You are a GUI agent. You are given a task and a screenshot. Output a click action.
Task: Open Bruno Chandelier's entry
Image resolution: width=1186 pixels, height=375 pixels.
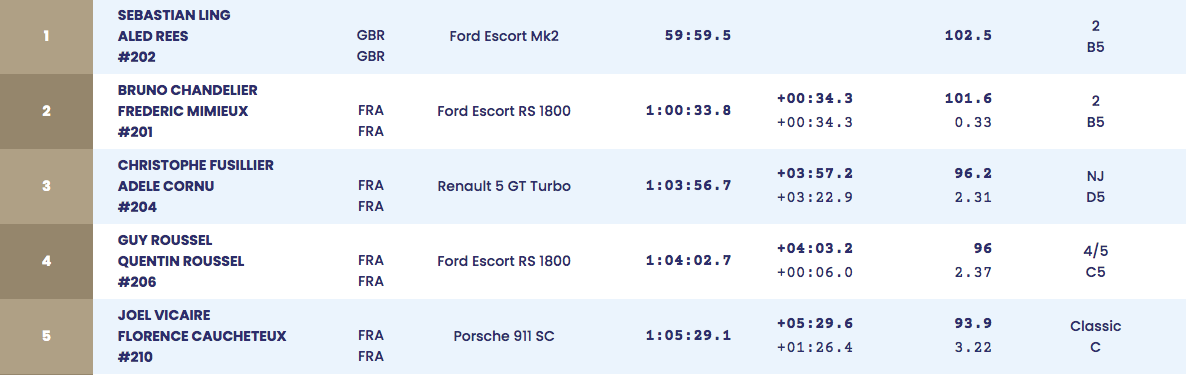coord(188,90)
